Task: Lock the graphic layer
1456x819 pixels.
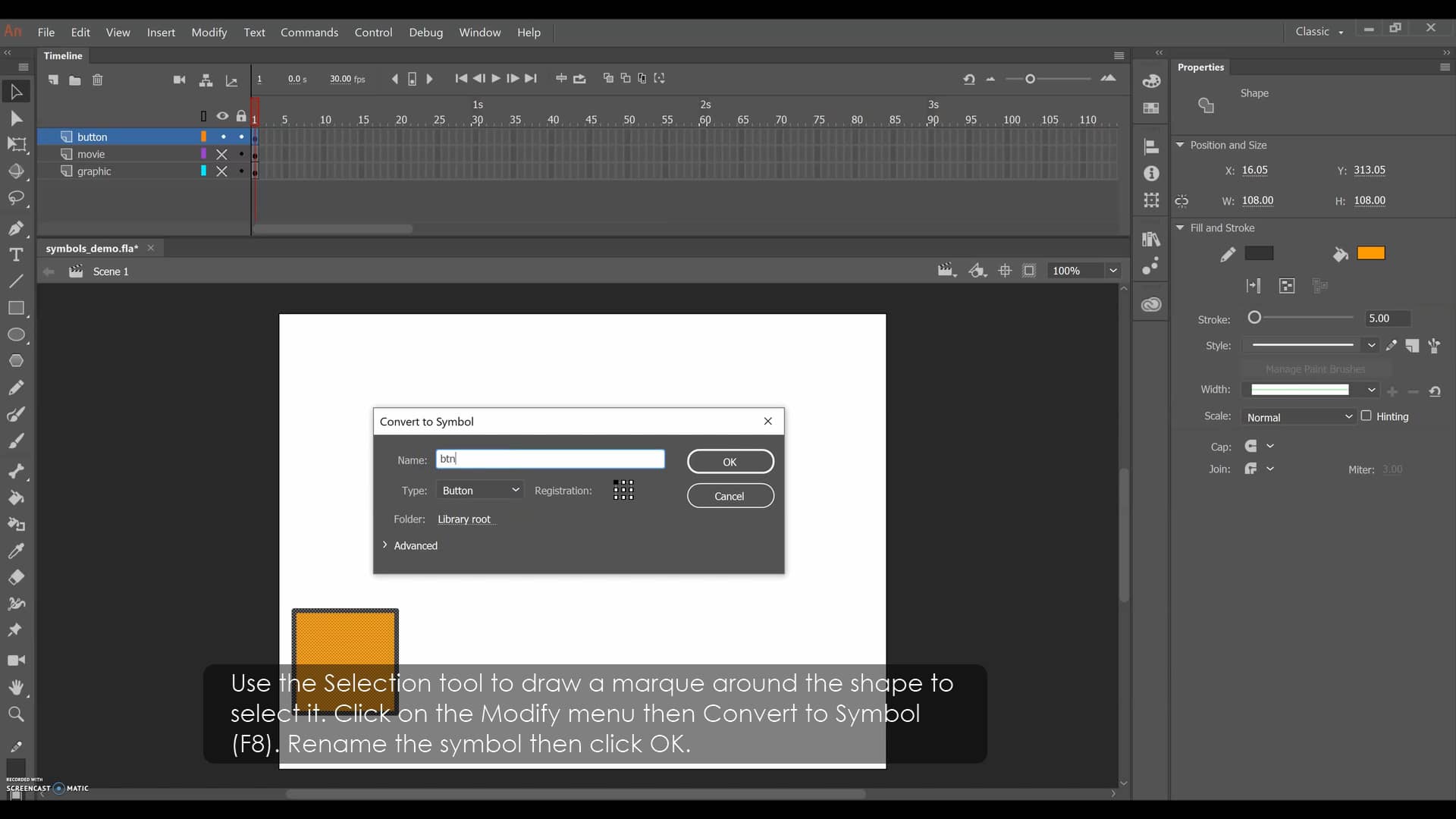Action: point(241,171)
